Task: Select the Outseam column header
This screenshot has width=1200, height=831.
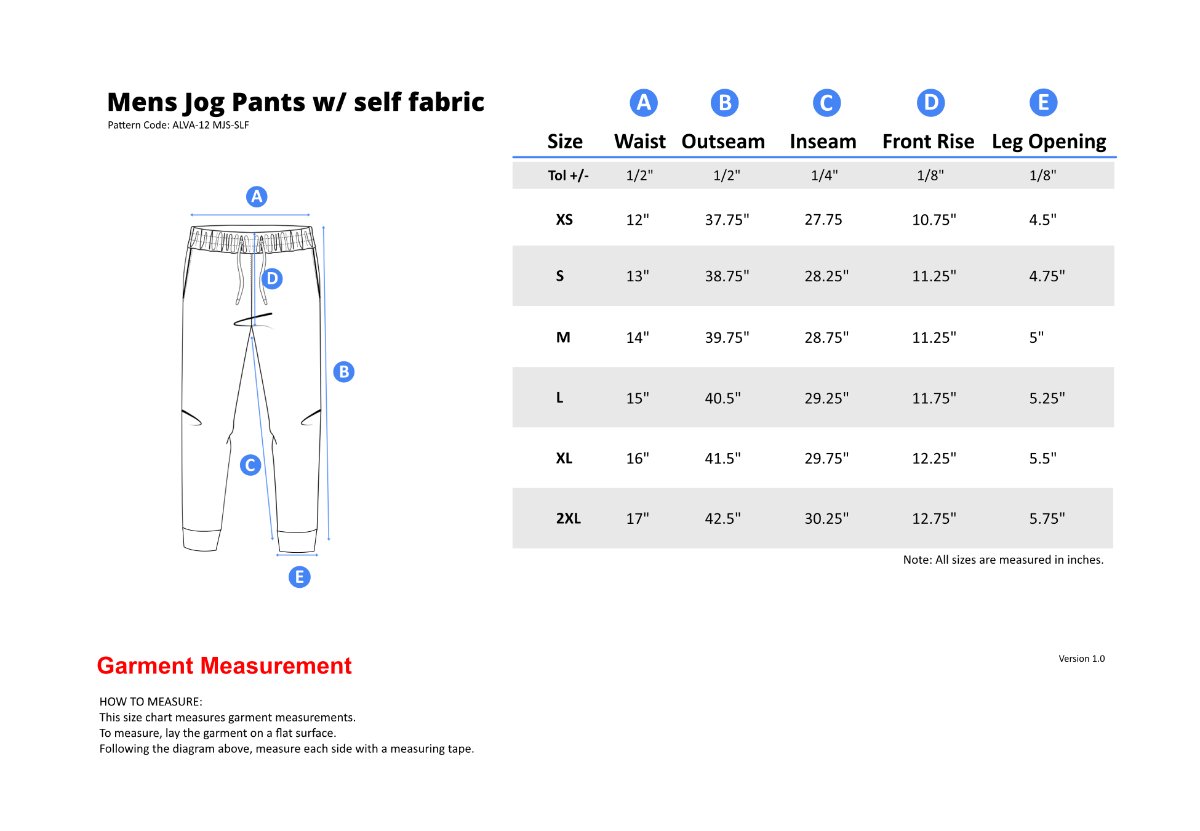Action: (x=723, y=142)
